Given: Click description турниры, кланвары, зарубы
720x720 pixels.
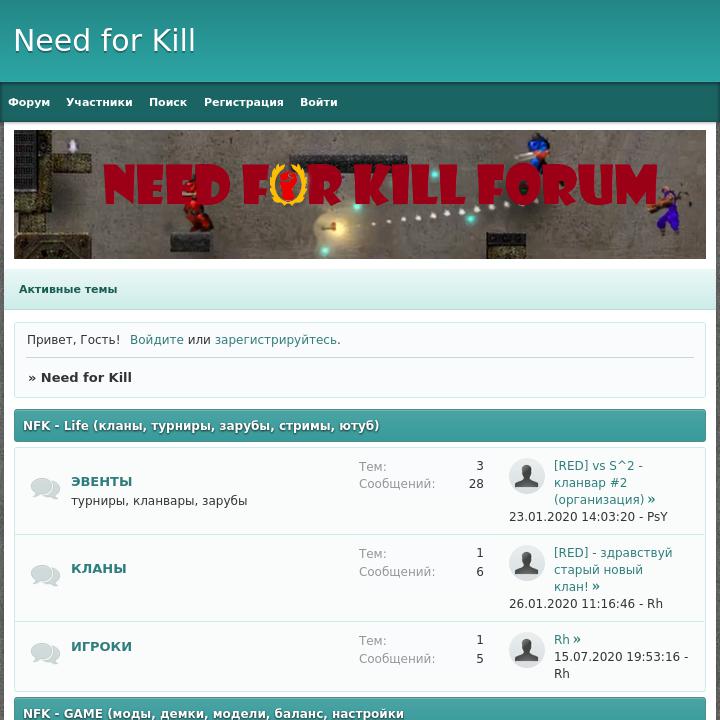Looking at the screenshot, I should coord(159,501).
